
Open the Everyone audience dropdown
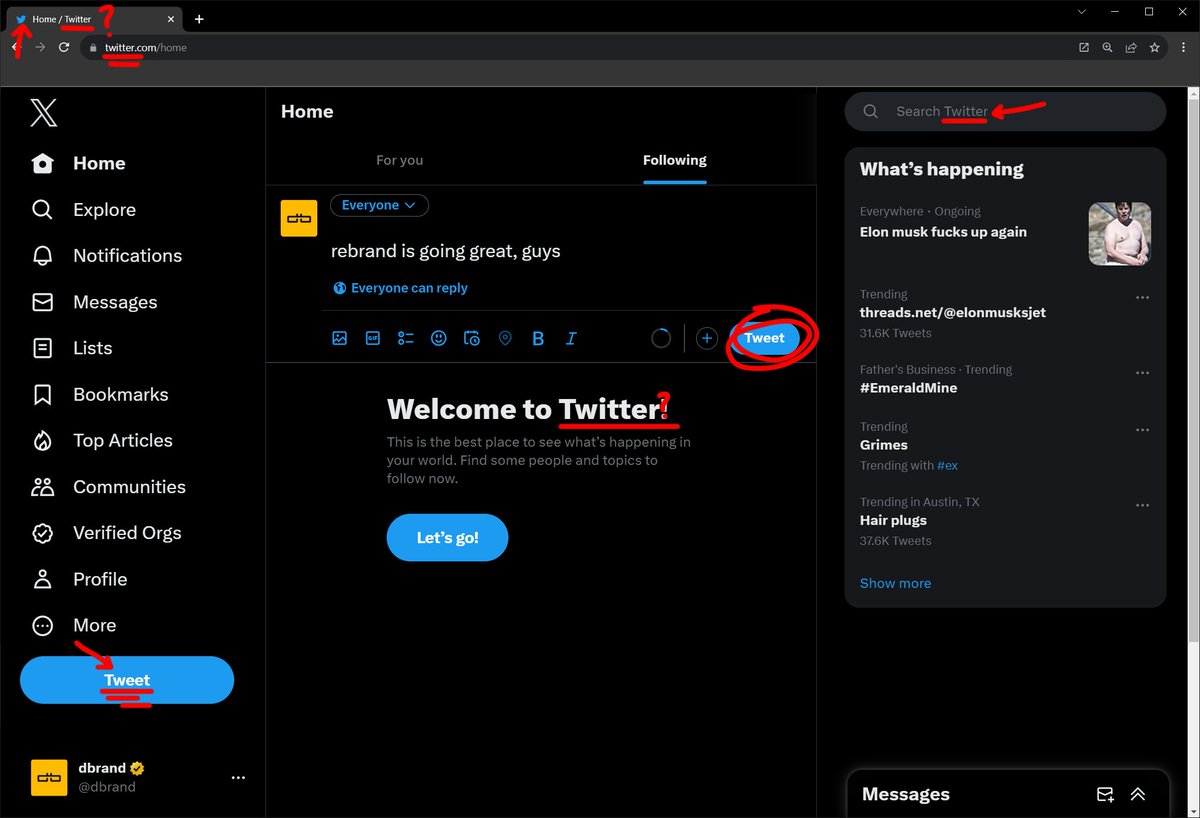click(x=379, y=205)
